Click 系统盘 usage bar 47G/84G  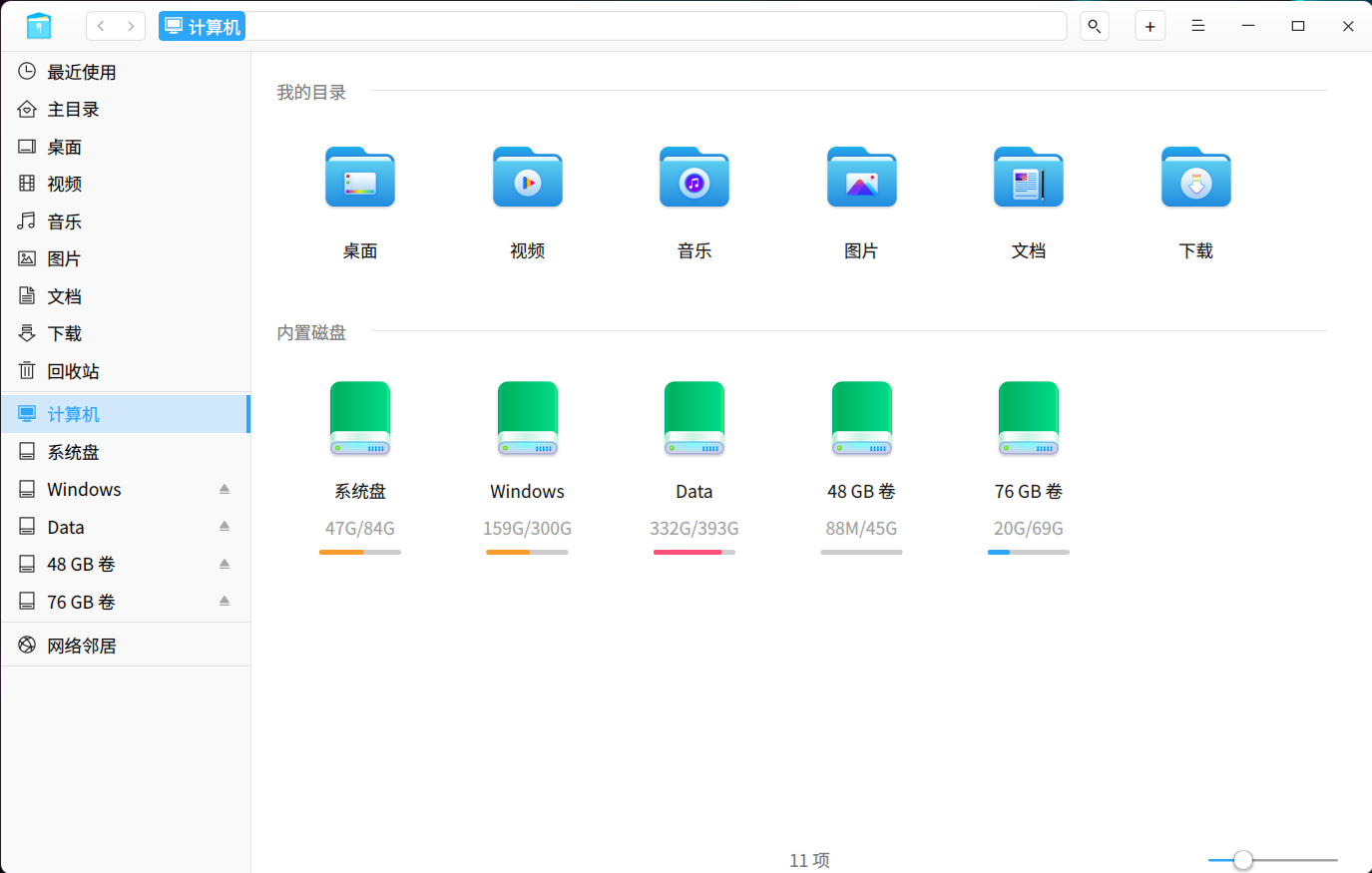[360, 552]
